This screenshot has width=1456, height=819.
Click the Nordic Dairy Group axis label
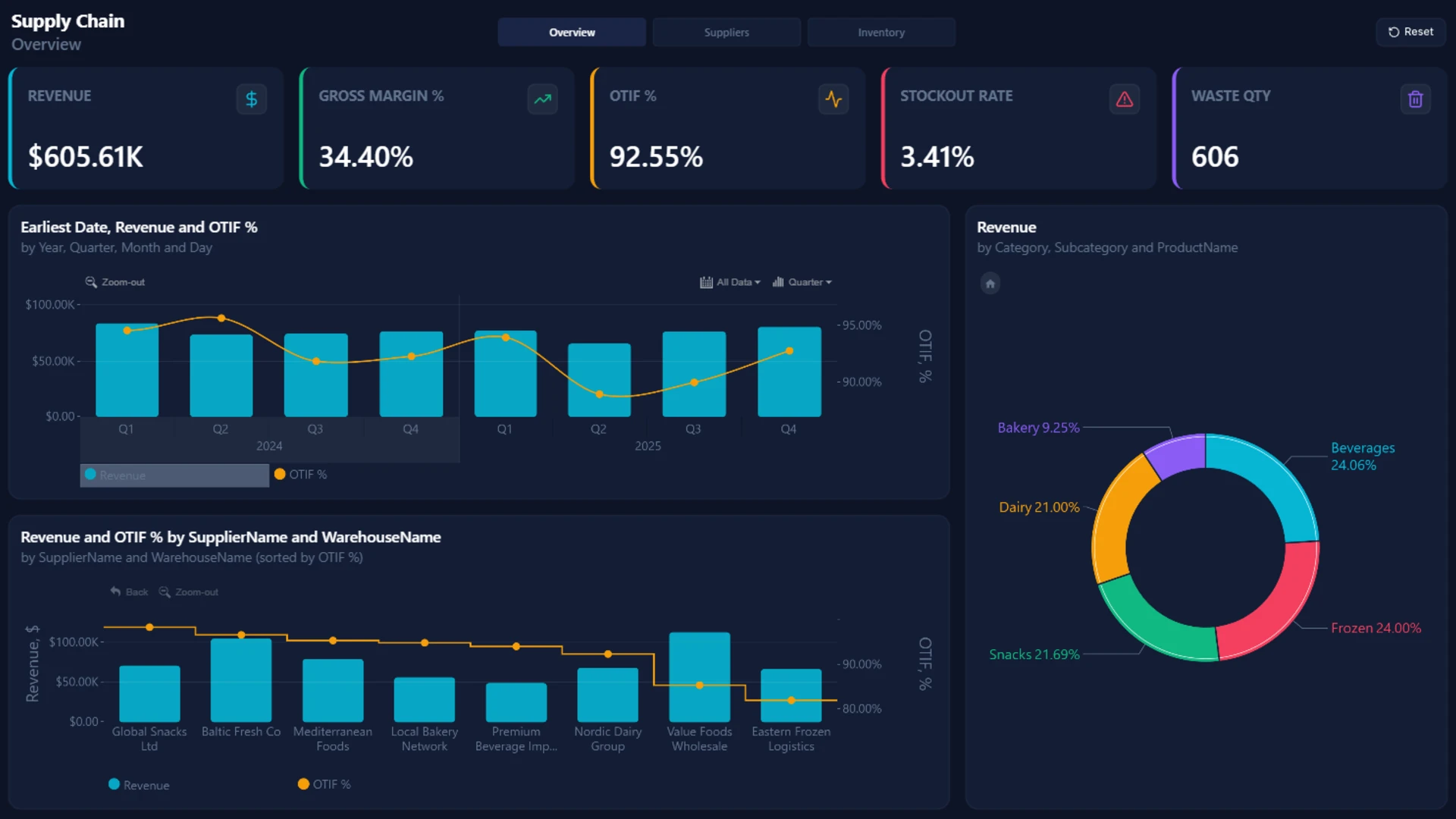click(x=607, y=739)
